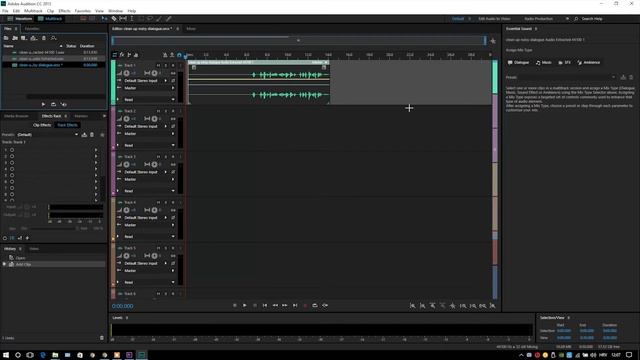
Task: Arm Track 1 for record (R)
Action: 173,65
